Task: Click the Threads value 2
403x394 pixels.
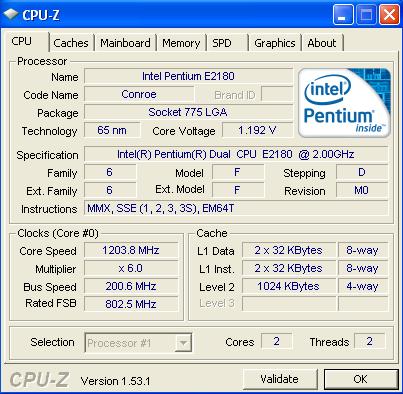Action: [370, 341]
